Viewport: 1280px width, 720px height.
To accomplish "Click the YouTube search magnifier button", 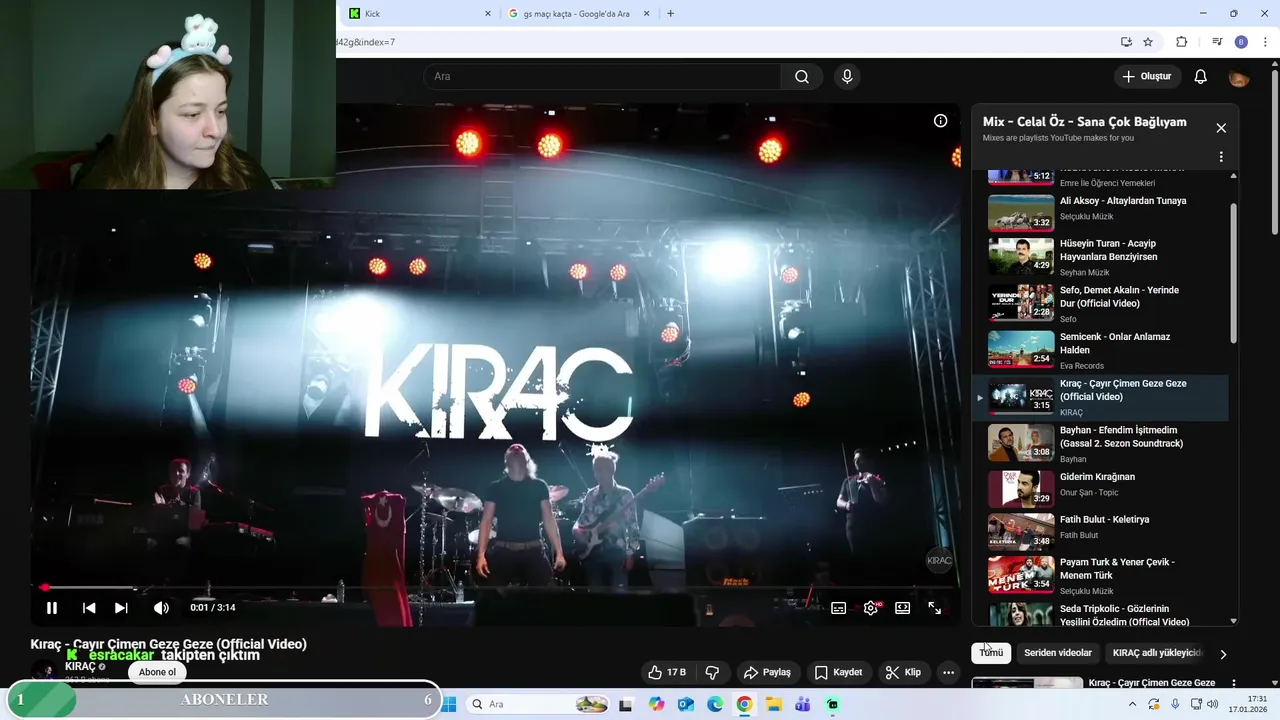I will pyautogui.click(x=802, y=77).
